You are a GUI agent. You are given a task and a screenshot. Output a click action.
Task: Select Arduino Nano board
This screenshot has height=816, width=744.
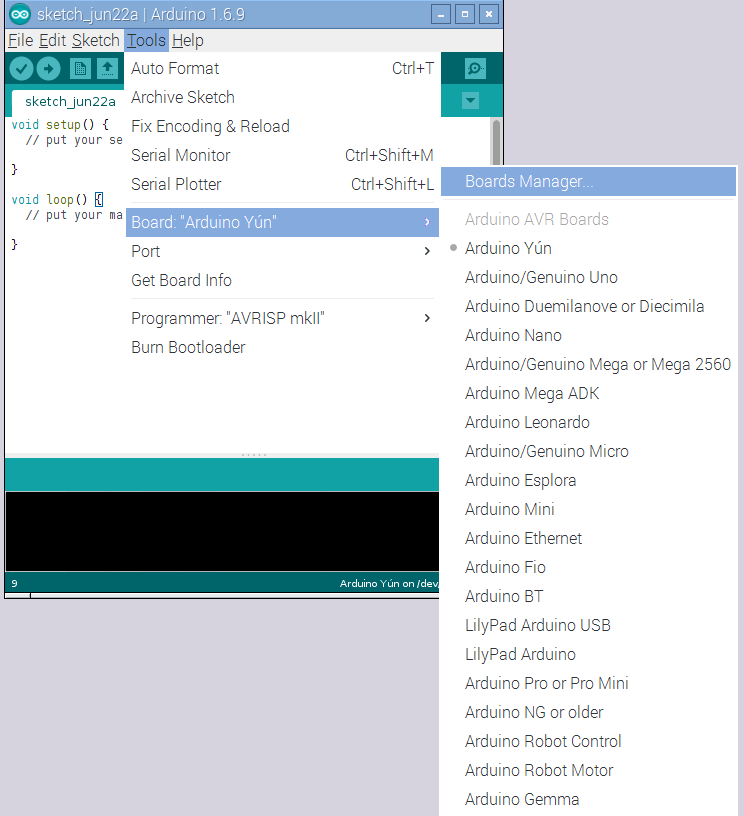pos(588,335)
